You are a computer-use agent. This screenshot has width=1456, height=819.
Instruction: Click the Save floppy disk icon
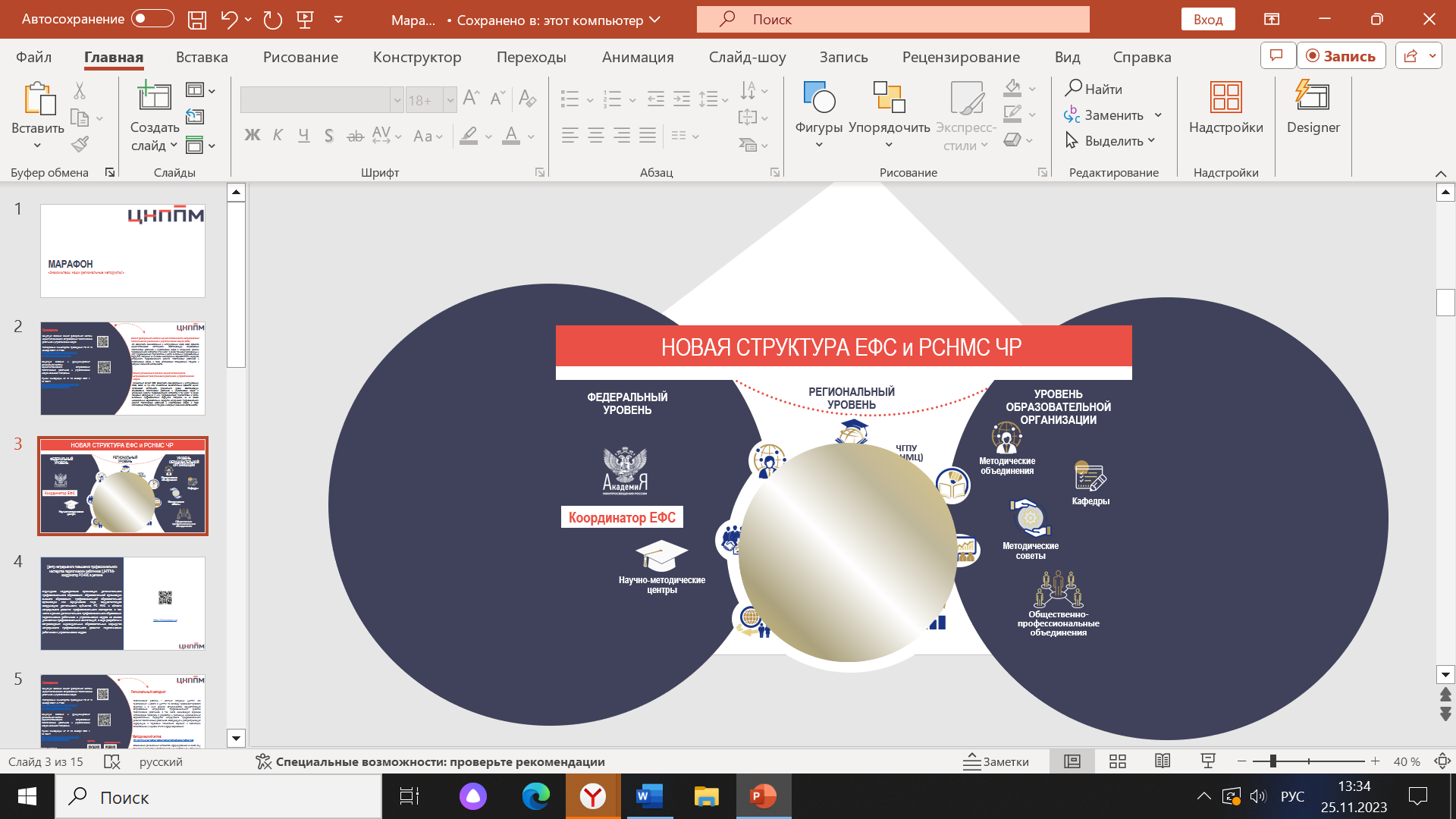197,20
